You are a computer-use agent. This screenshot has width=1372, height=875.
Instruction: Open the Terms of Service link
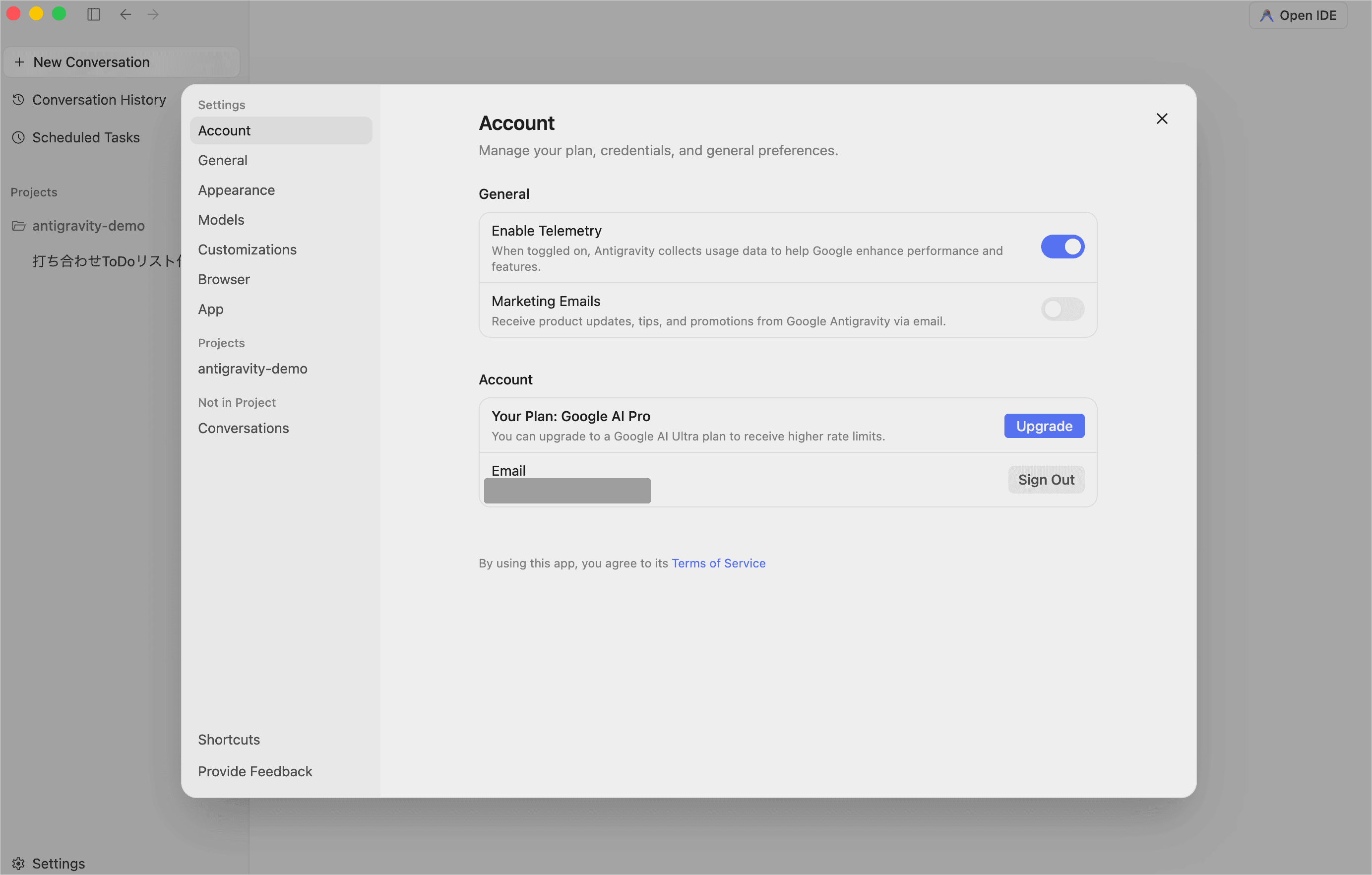point(718,563)
